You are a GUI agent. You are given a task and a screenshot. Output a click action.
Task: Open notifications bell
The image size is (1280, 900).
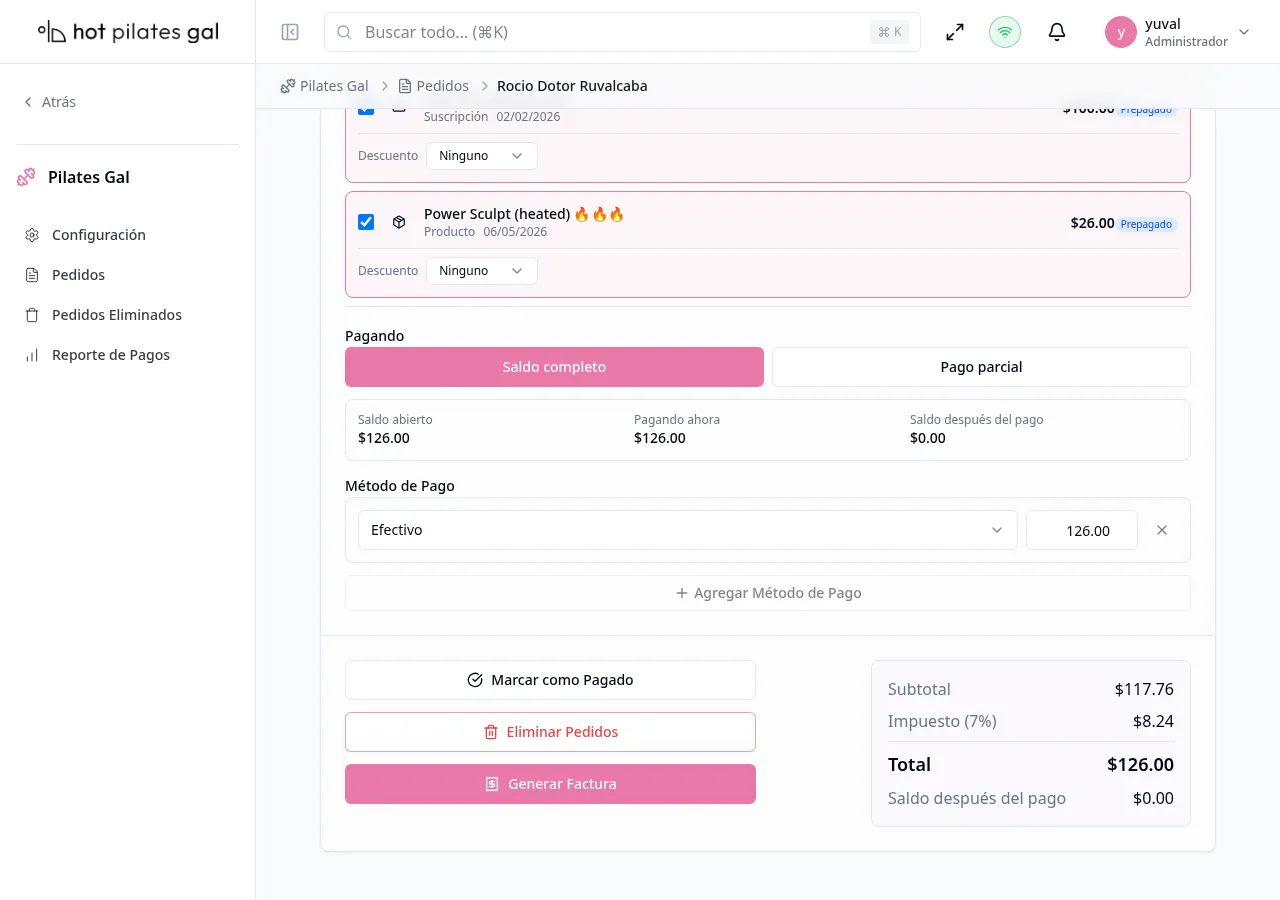coord(1057,32)
